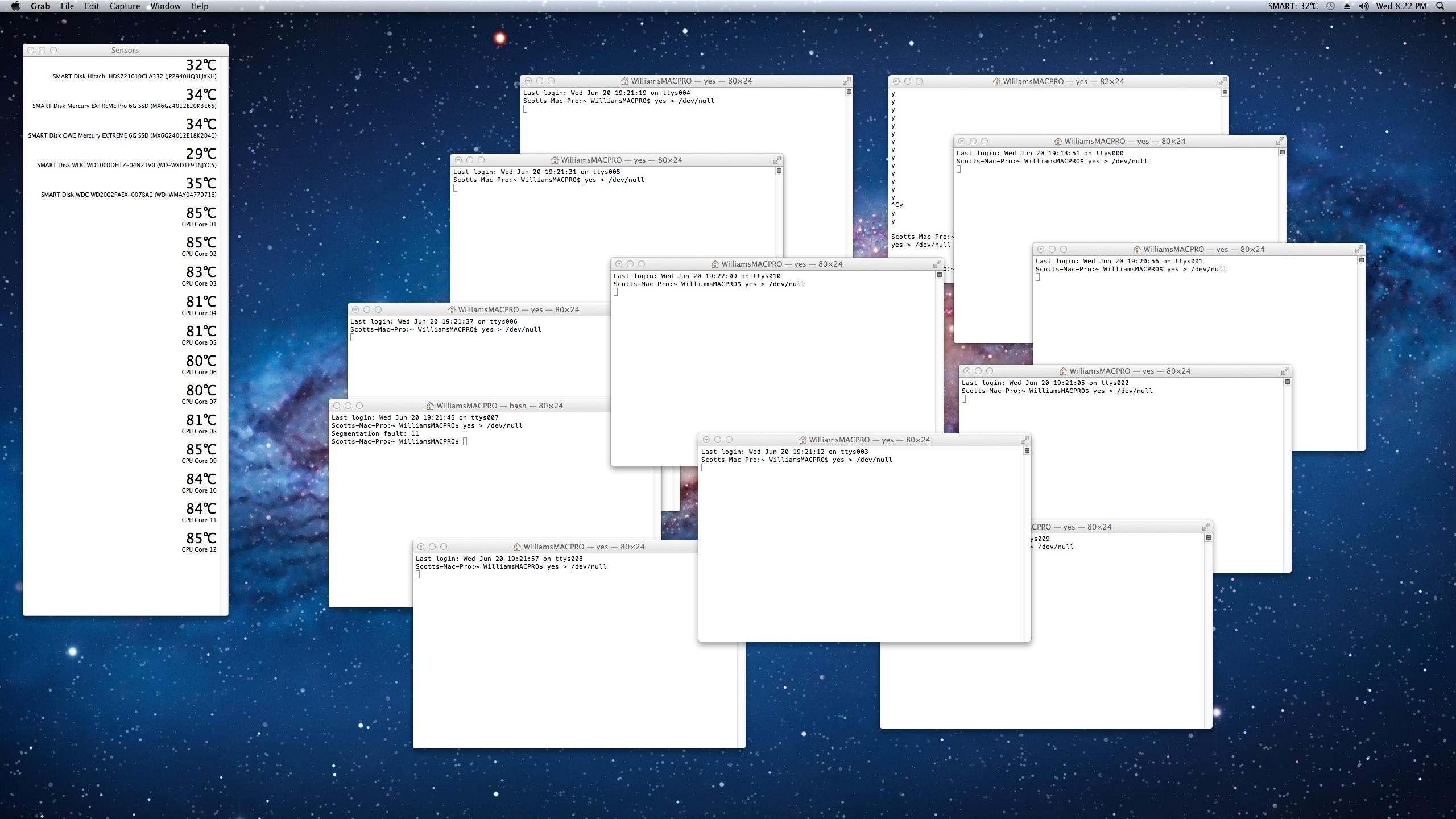Viewport: 1456px width, 819px height.
Task: Open the Help menu
Action: click(199, 6)
